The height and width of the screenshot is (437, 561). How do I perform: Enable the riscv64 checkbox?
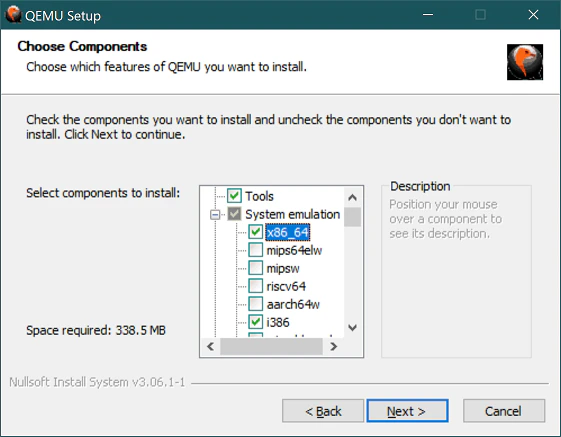tap(255, 286)
